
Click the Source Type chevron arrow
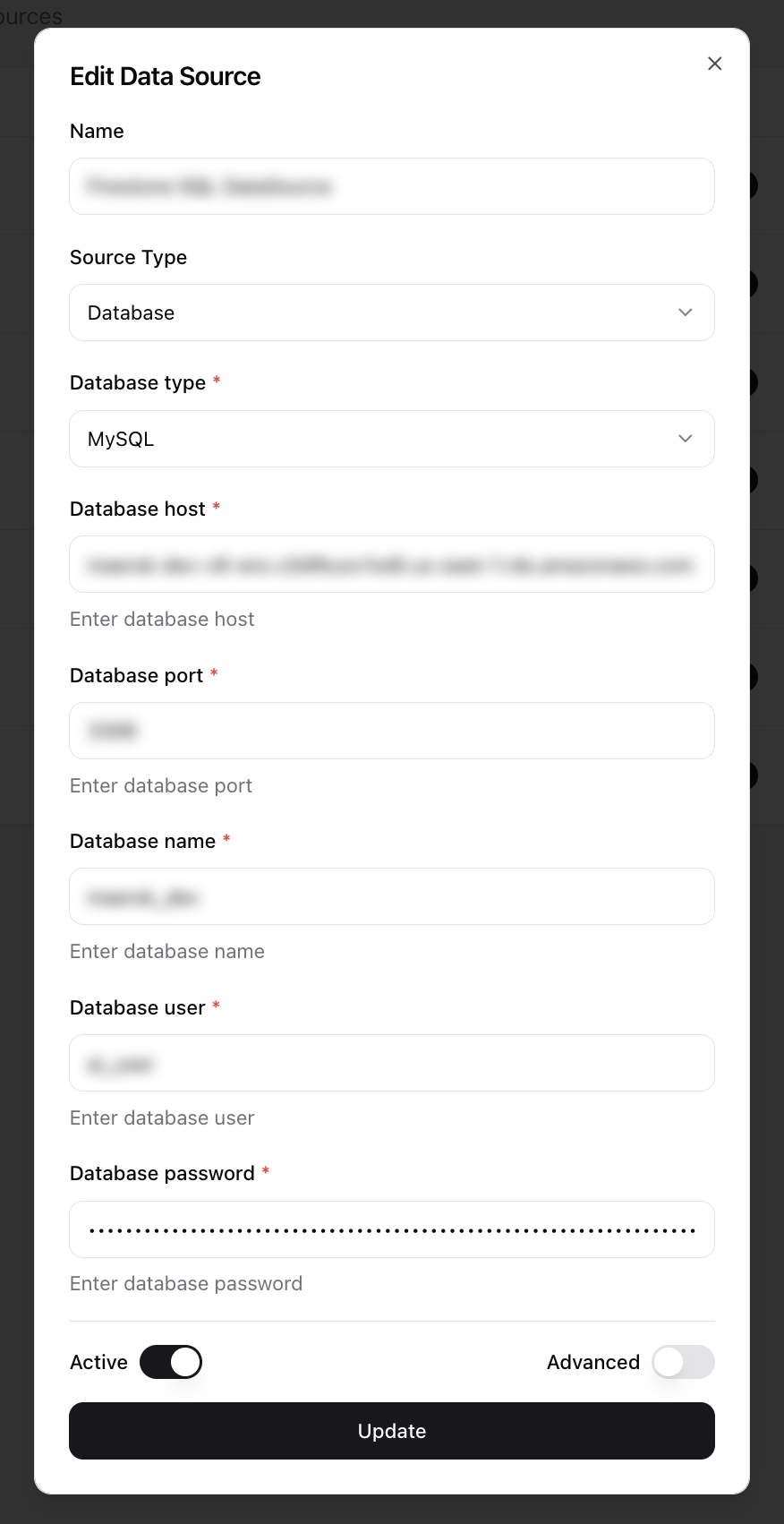tap(685, 313)
